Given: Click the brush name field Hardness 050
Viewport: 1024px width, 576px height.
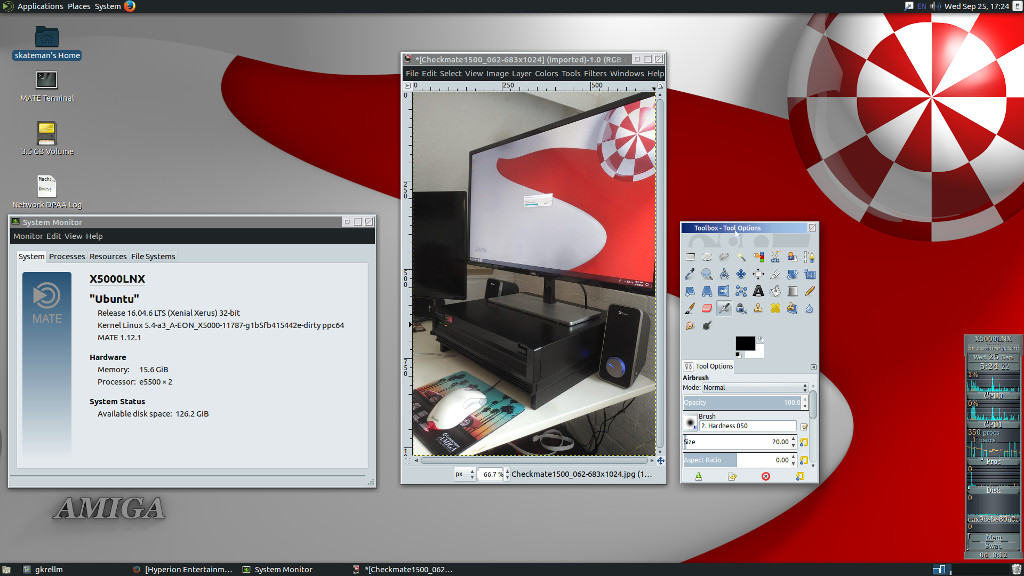Looking at the screenshot, I should (x=748, y=426).
